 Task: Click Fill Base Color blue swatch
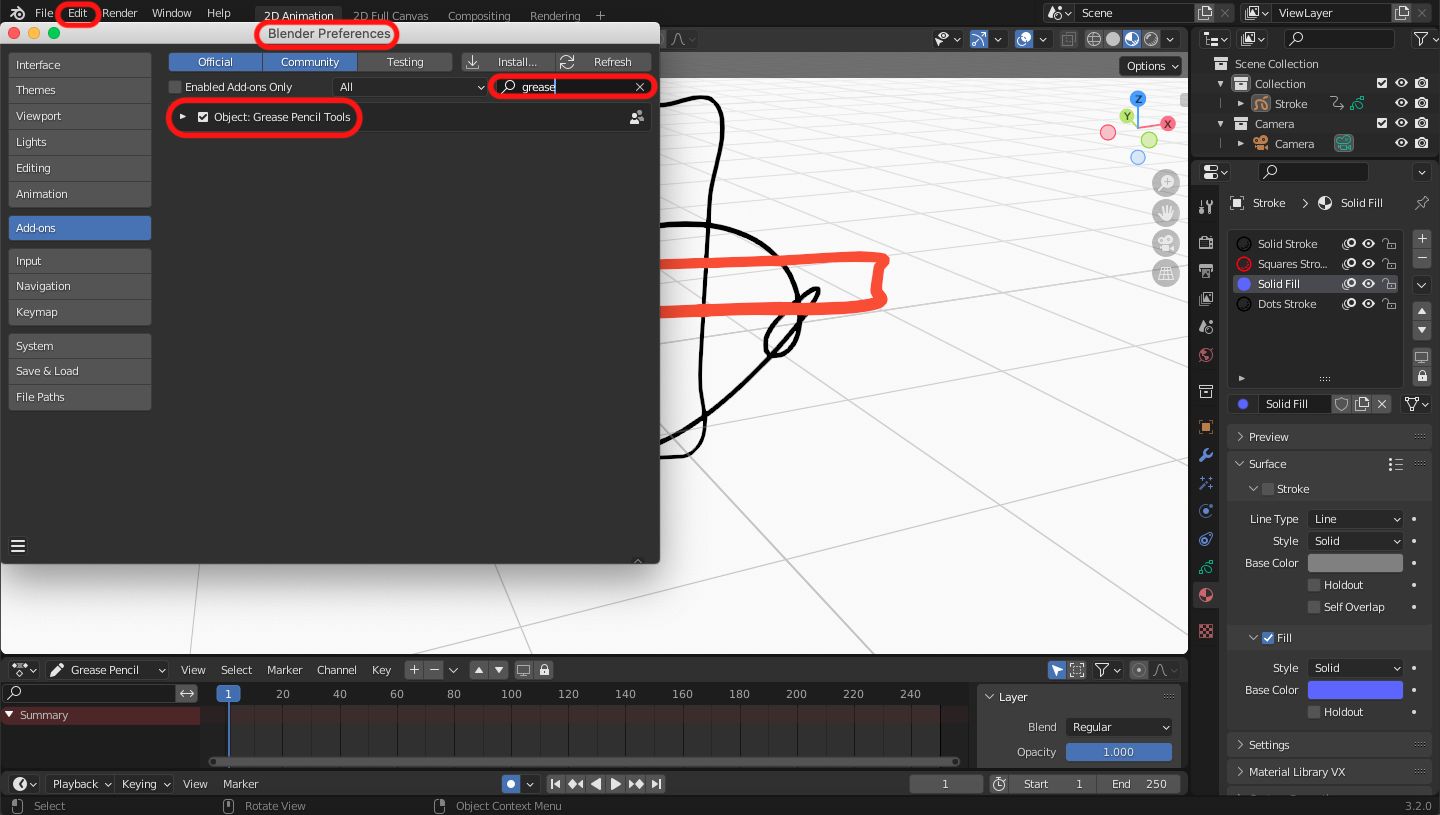pyautogui.click(x=1355, y=690)
